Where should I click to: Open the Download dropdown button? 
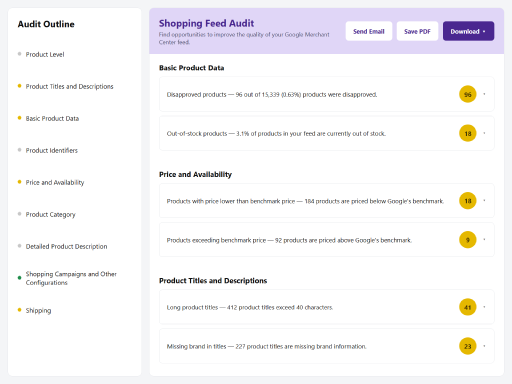(468, 31)
